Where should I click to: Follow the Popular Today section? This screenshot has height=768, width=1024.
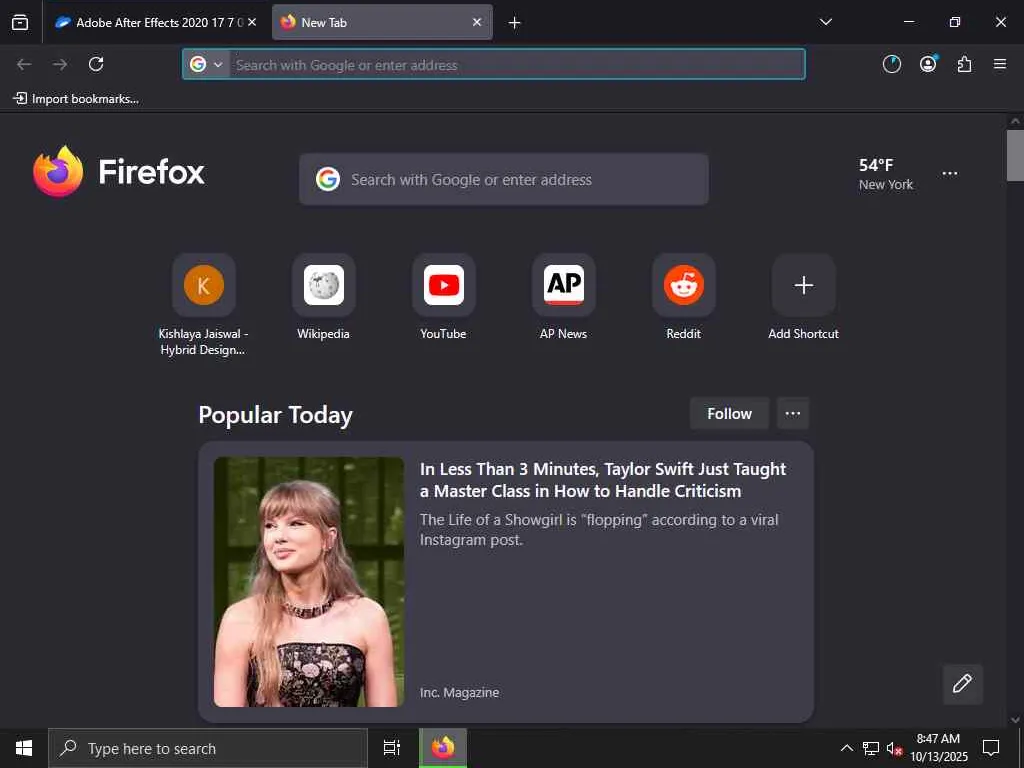729,413
